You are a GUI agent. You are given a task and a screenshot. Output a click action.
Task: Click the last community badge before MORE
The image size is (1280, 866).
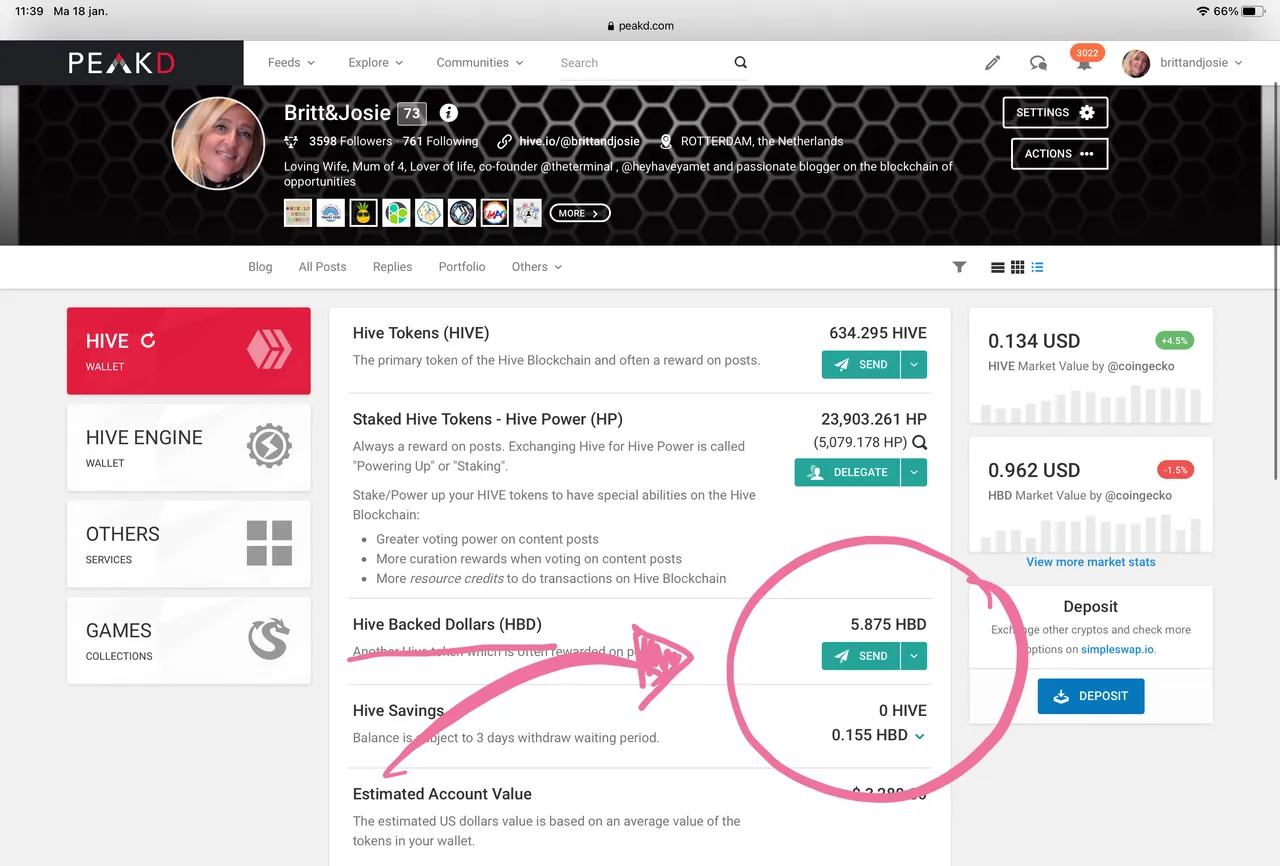527,213
